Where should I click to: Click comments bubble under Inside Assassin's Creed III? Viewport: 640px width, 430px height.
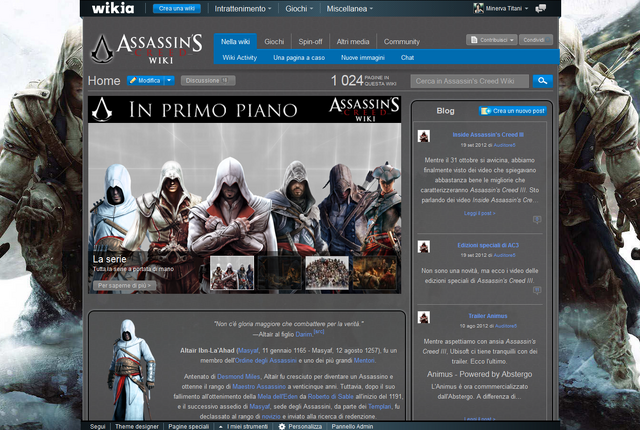(x=537, y=219)
